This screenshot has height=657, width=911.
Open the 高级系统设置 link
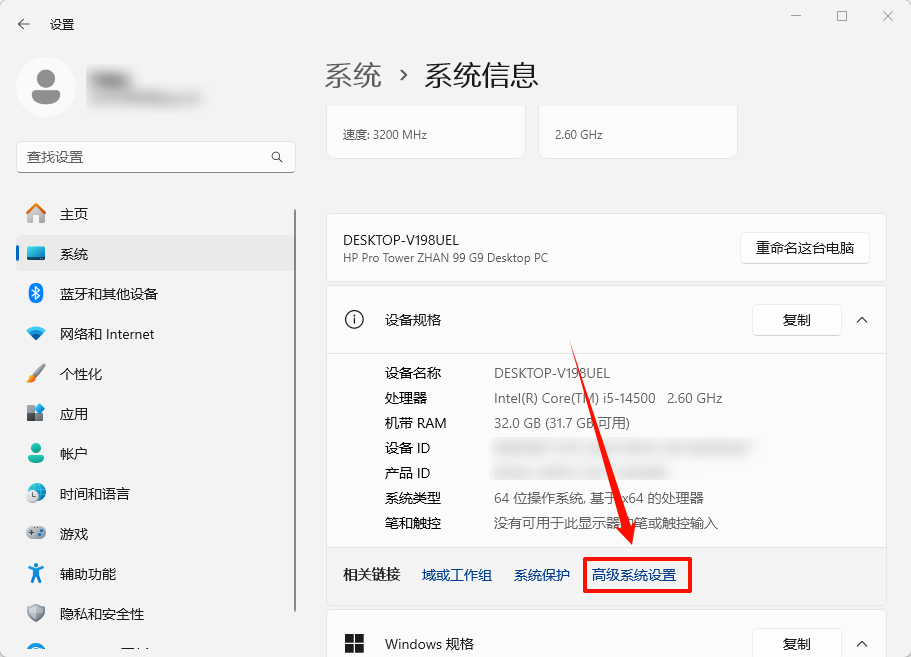pos(634,575)
